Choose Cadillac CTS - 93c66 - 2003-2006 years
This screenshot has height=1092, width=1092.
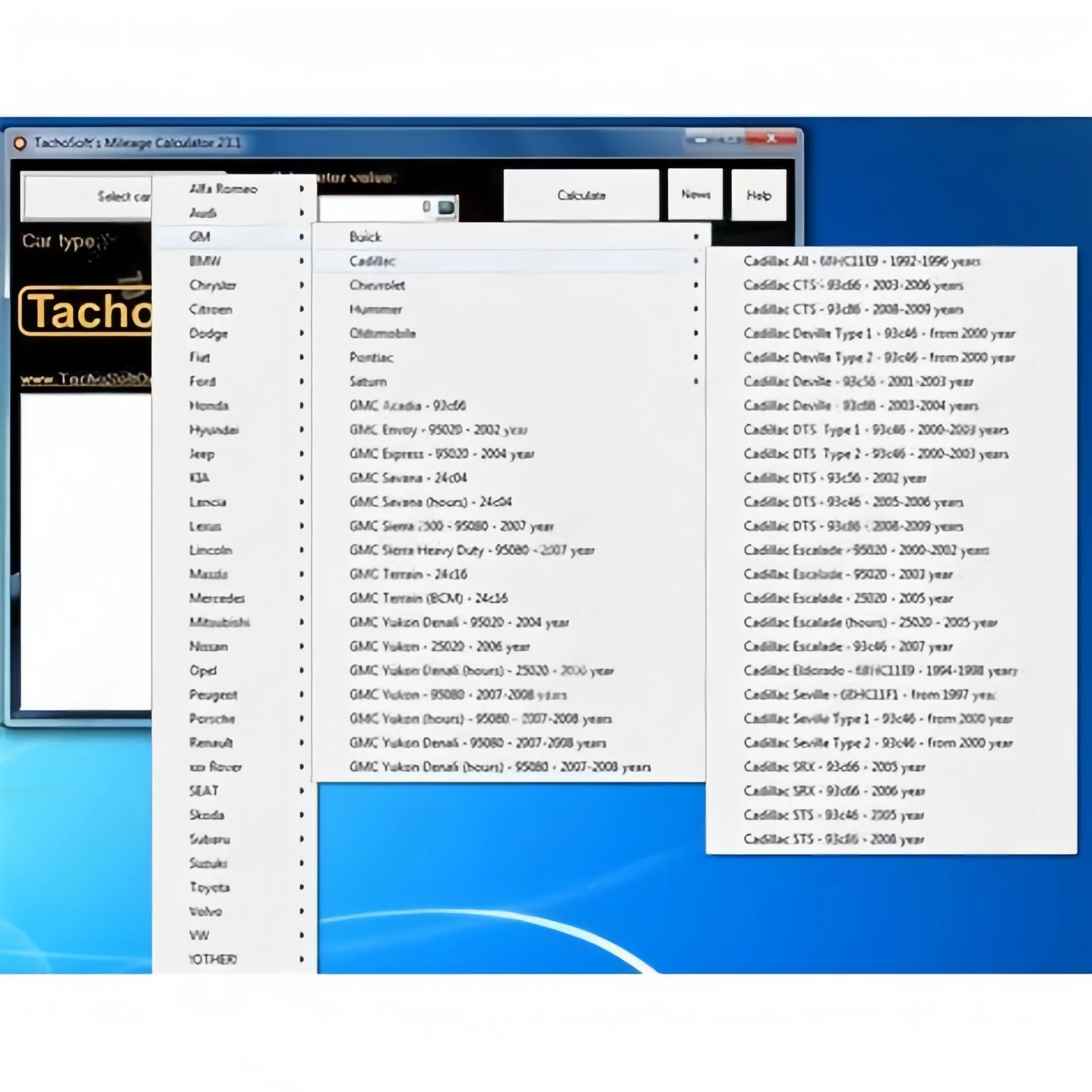click(892, 285)
